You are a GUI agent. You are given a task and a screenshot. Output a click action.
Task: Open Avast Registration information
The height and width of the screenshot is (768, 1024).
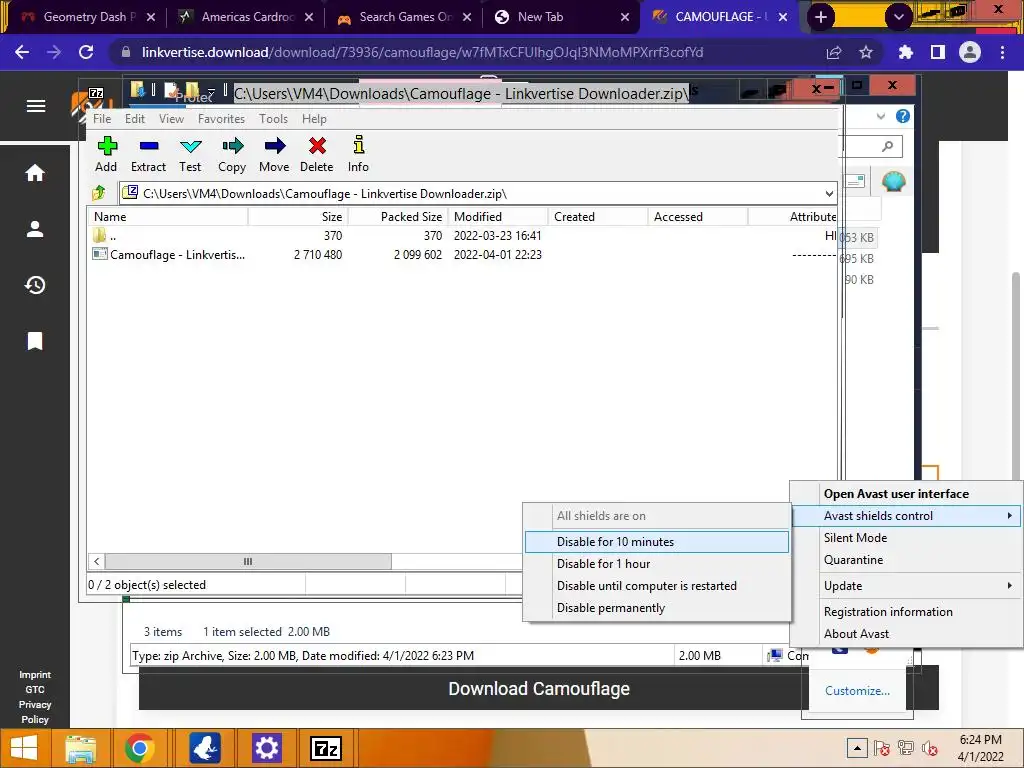906,611
